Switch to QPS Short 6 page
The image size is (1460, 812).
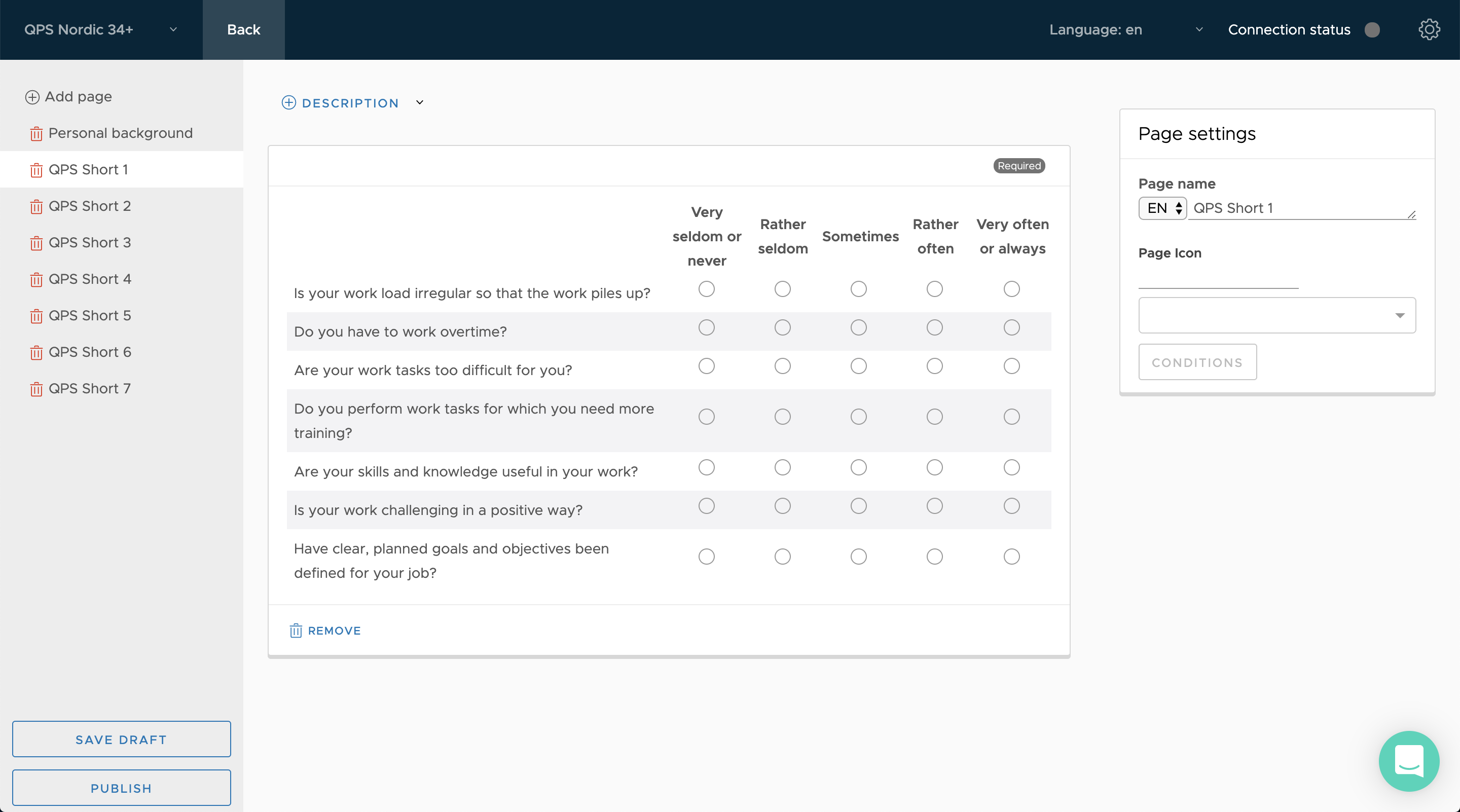point(90,352)
